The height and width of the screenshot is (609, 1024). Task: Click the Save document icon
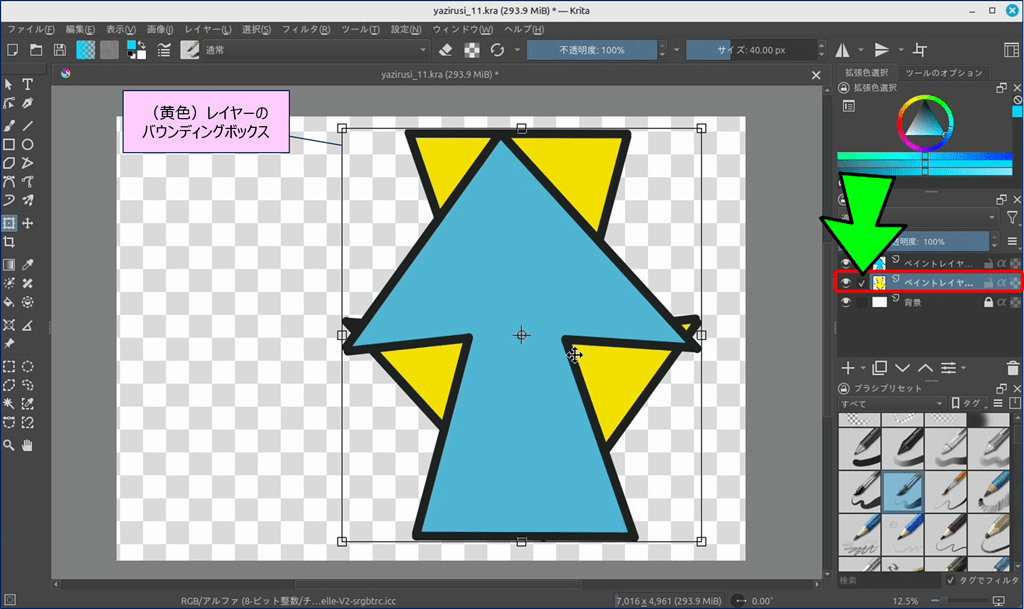(60, 50)
